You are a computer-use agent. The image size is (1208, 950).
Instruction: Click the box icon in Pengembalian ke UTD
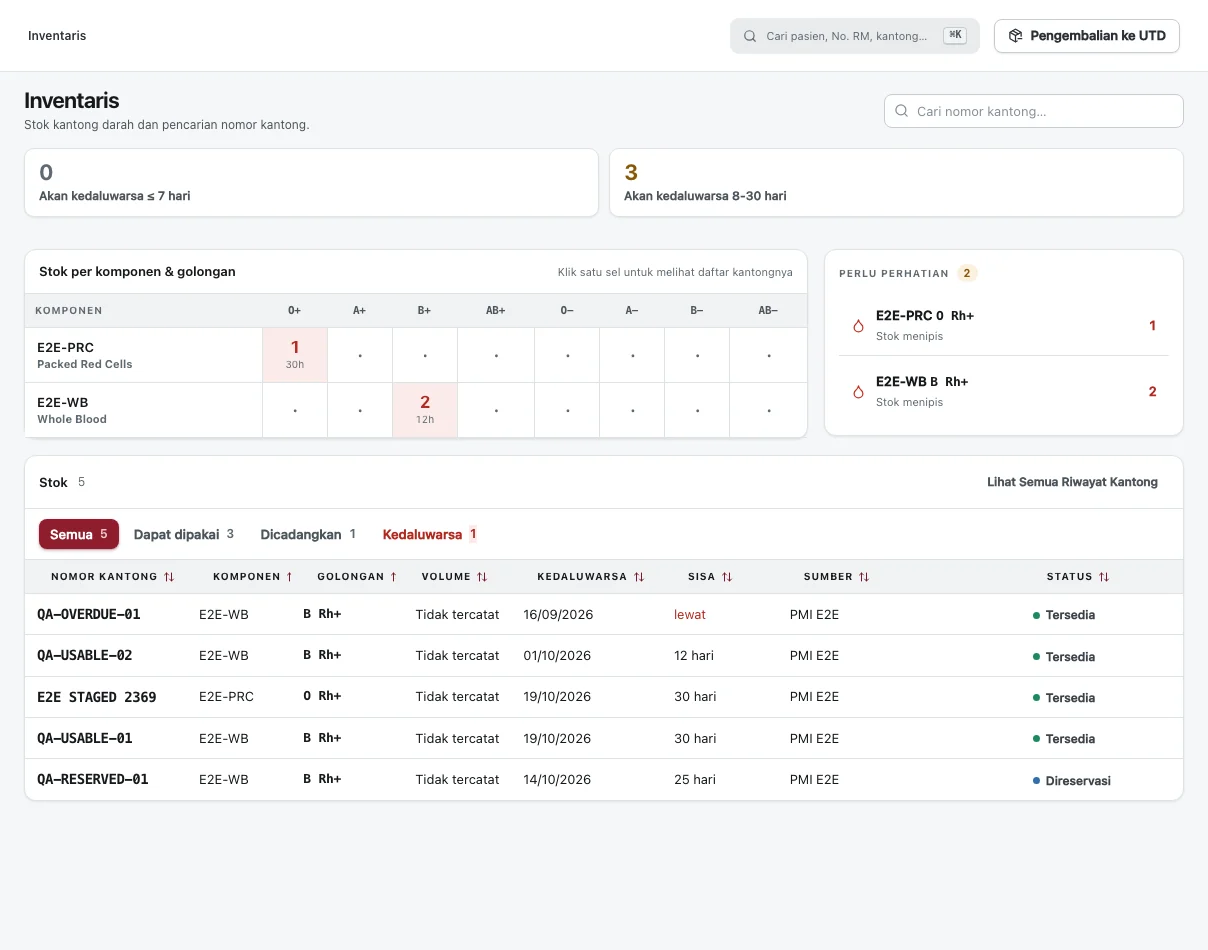1015,36
